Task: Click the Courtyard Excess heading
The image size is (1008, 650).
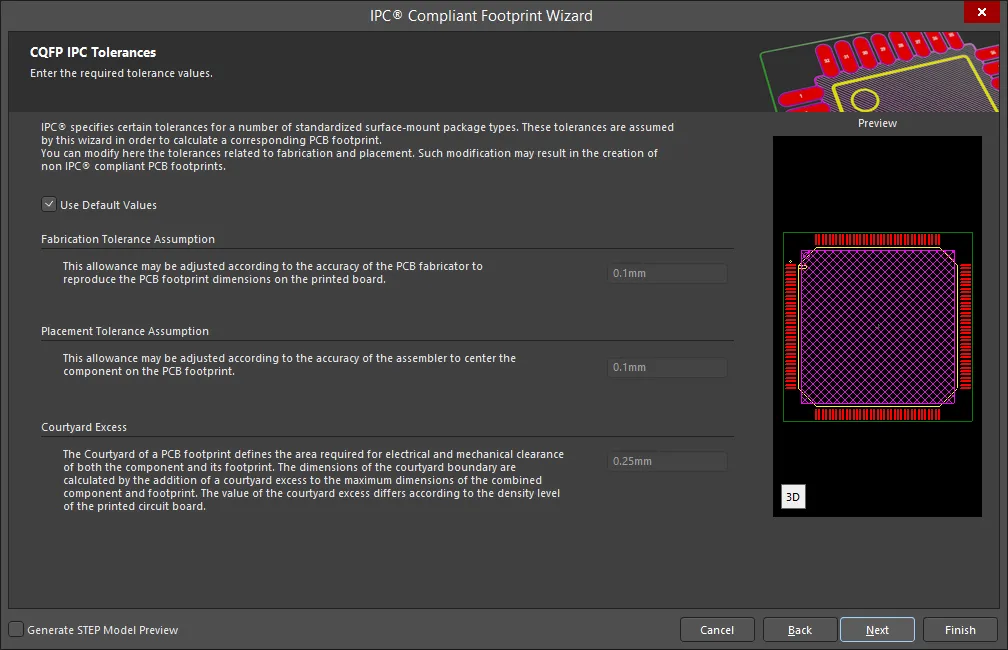Action: click(x=84, y=427)
